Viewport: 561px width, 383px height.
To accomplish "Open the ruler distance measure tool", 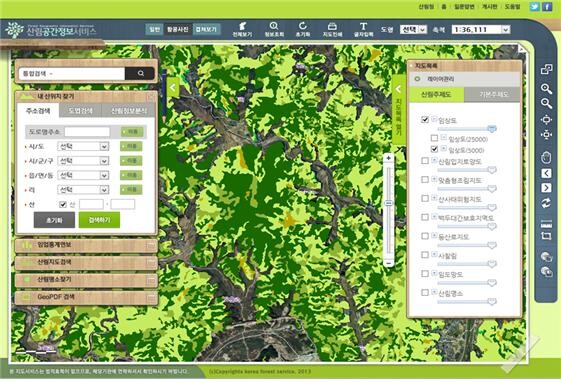I will click(546, 224).
